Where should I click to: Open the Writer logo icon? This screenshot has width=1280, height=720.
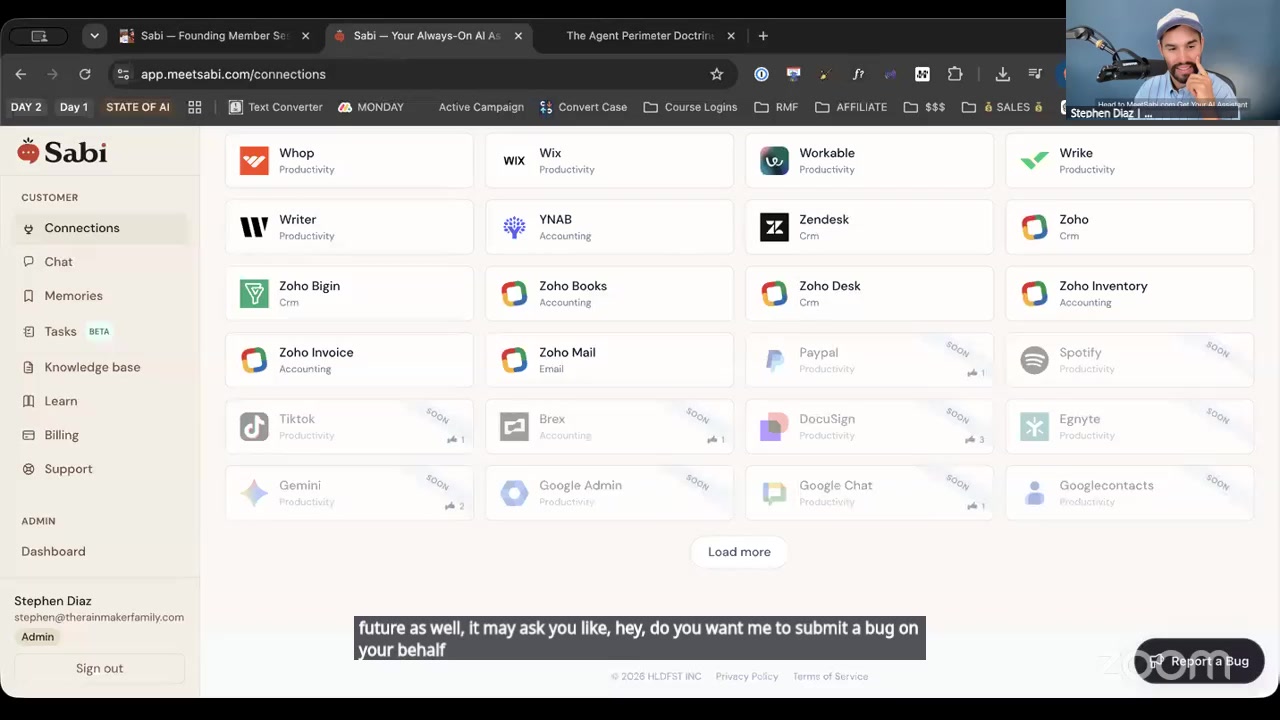click(254, 227)
